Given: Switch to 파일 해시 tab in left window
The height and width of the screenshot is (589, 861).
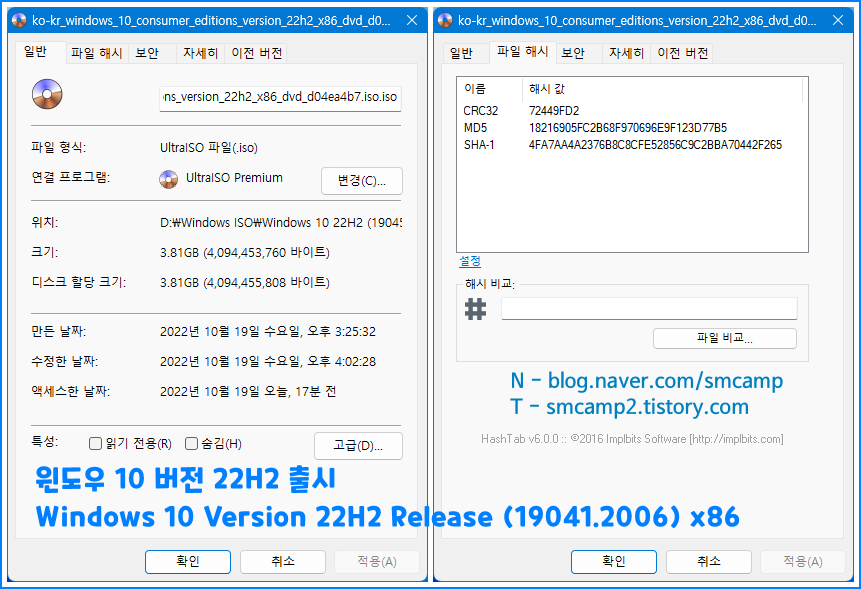Looking at the screenshot, I should pos(97,53).
